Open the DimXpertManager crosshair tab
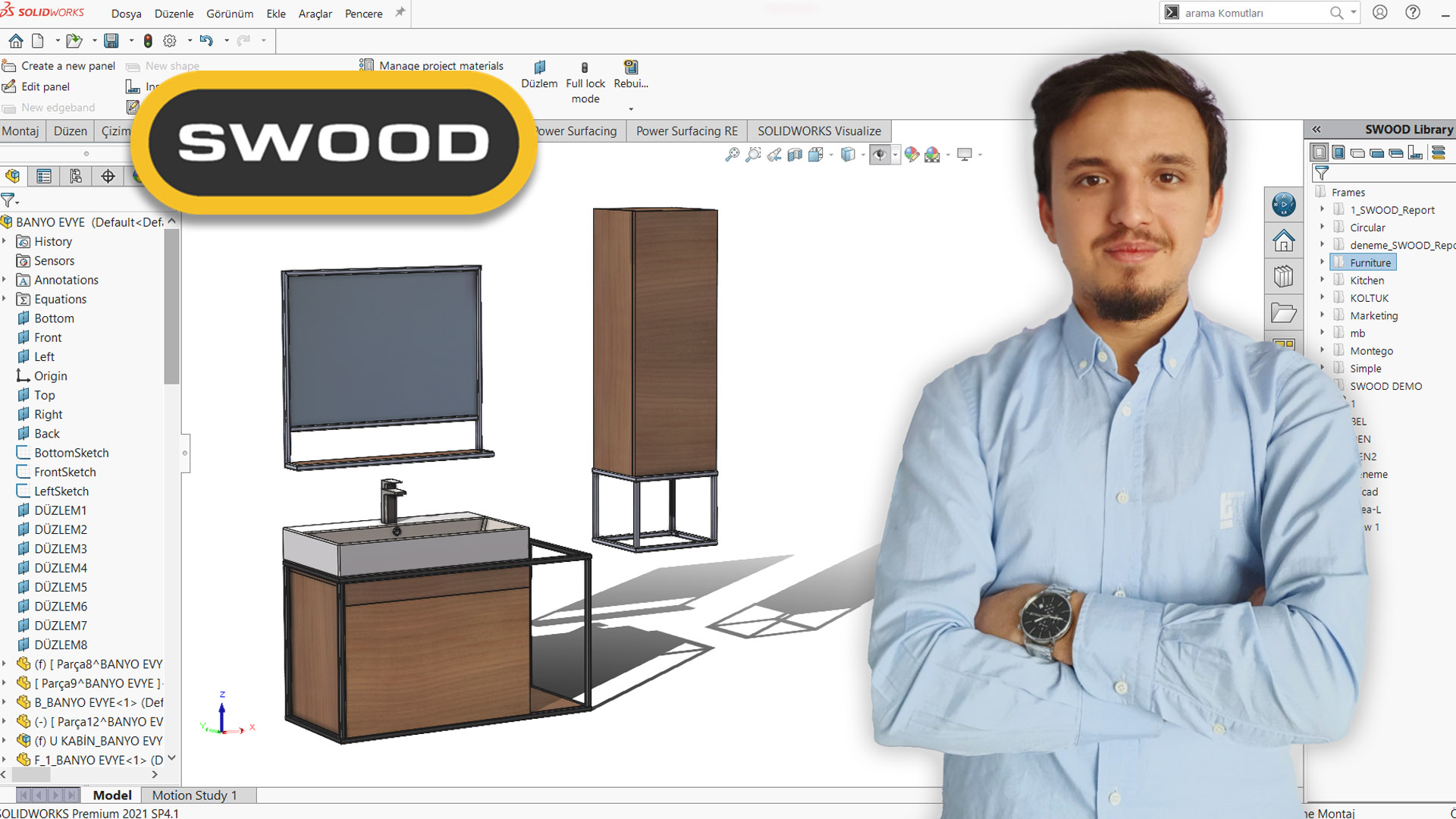The width and height of the screenshot is (1456, 819). pos(108,177)
